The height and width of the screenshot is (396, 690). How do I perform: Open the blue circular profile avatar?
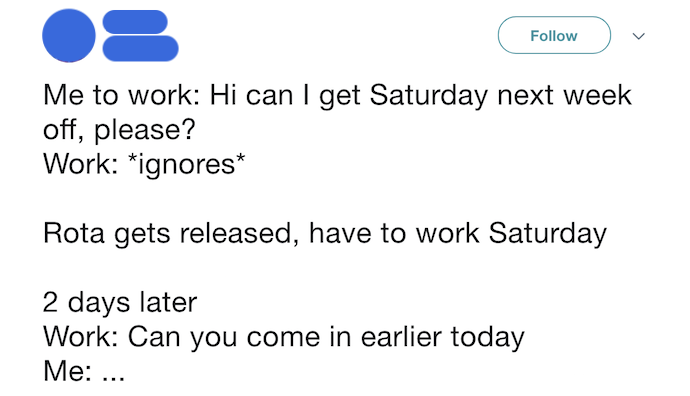pyautogui.click(x=69, y=35)
